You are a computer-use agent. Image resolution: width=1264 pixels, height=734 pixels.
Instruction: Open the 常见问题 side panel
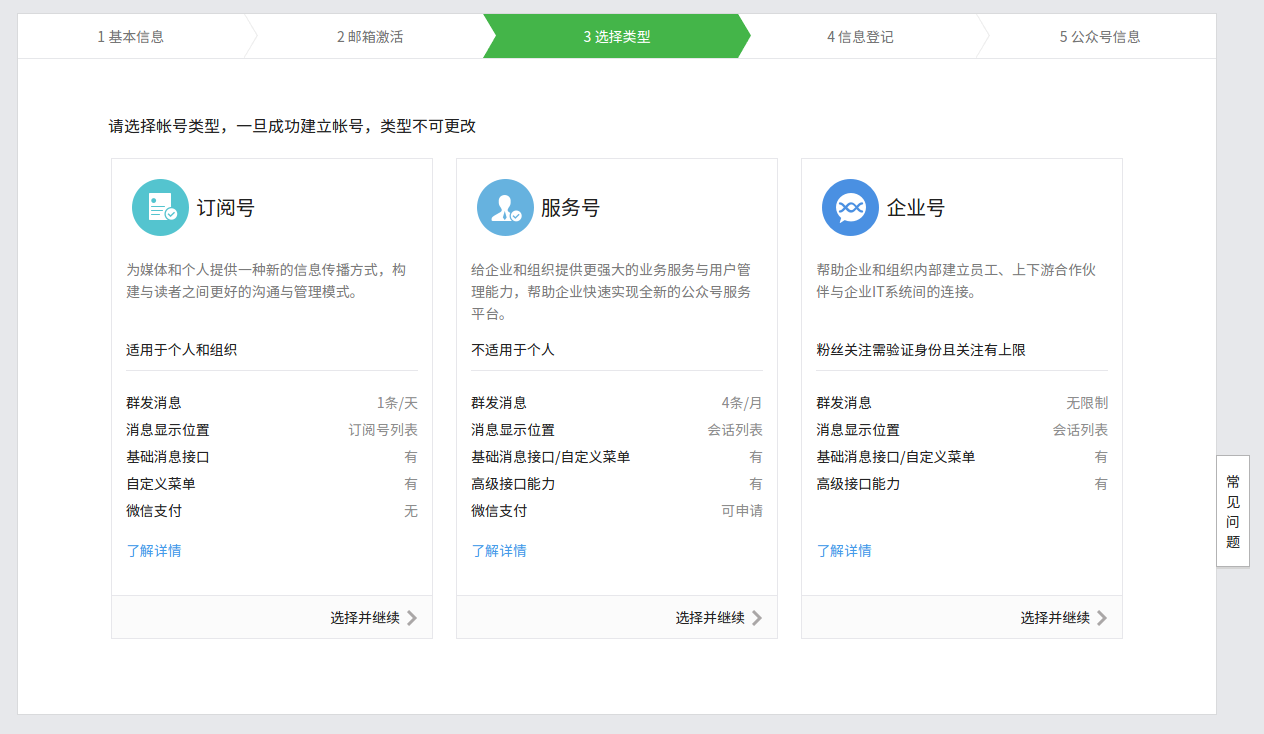(1232, 512)
